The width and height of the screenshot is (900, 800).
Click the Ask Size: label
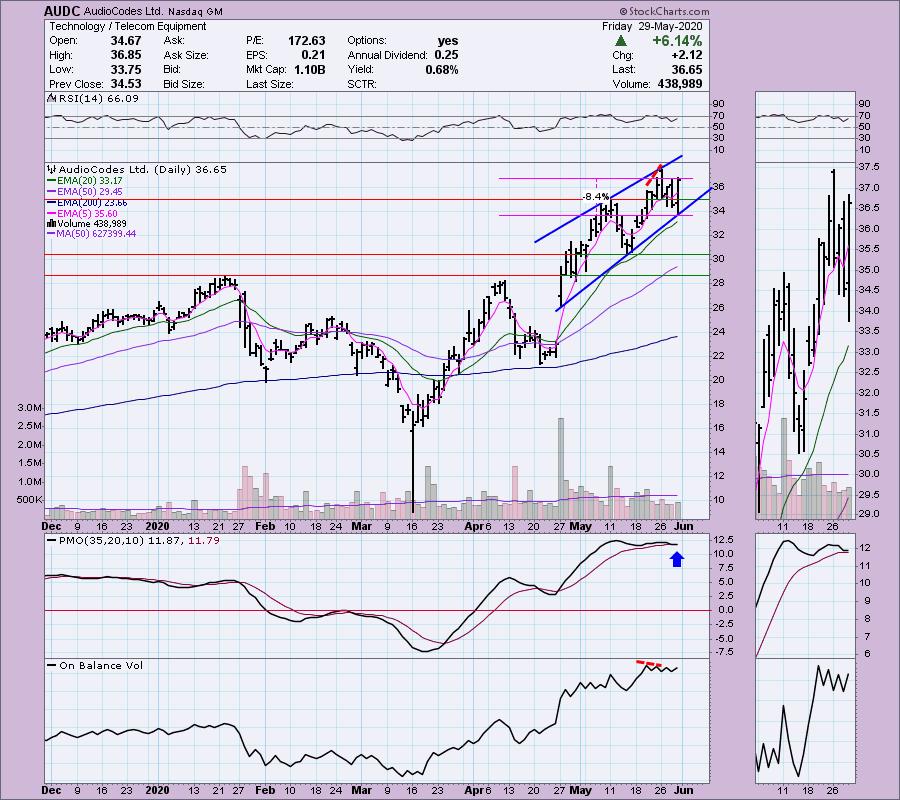tap(186, 55)
